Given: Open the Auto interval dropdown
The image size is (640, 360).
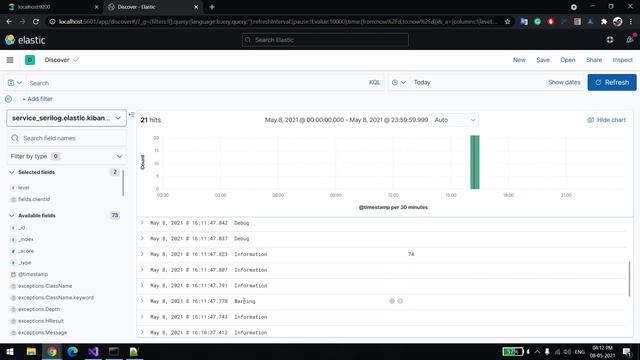Looking at the screenshot, I should [455, 120].
